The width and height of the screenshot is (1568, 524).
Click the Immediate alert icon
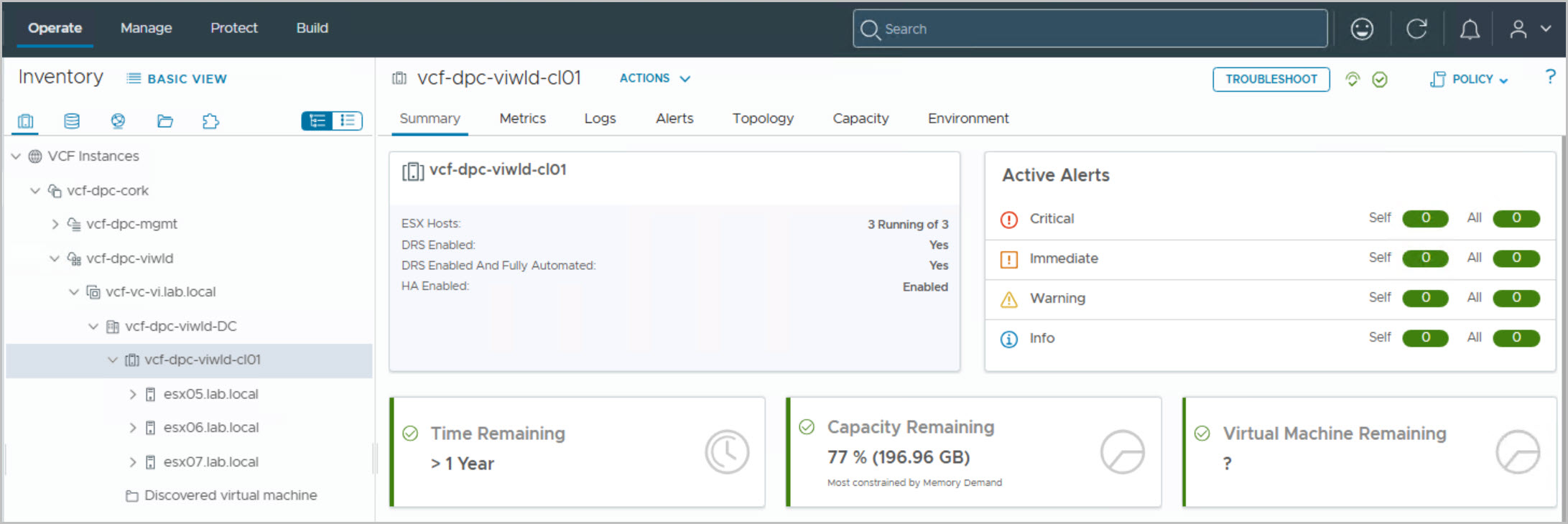[1009, 259]
